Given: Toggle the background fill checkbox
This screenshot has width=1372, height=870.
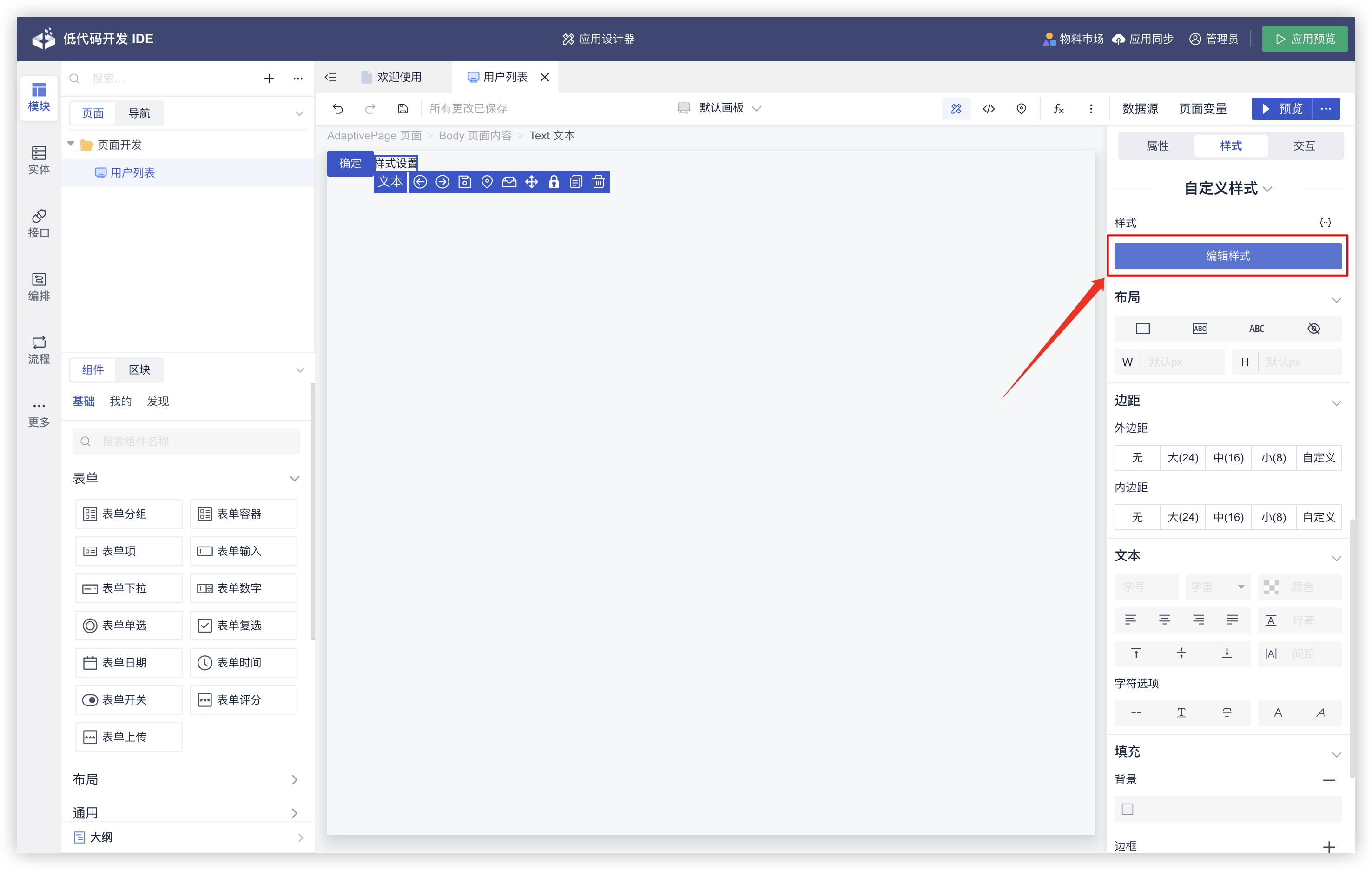Looking at the screenshot, I should [1127, 809].
